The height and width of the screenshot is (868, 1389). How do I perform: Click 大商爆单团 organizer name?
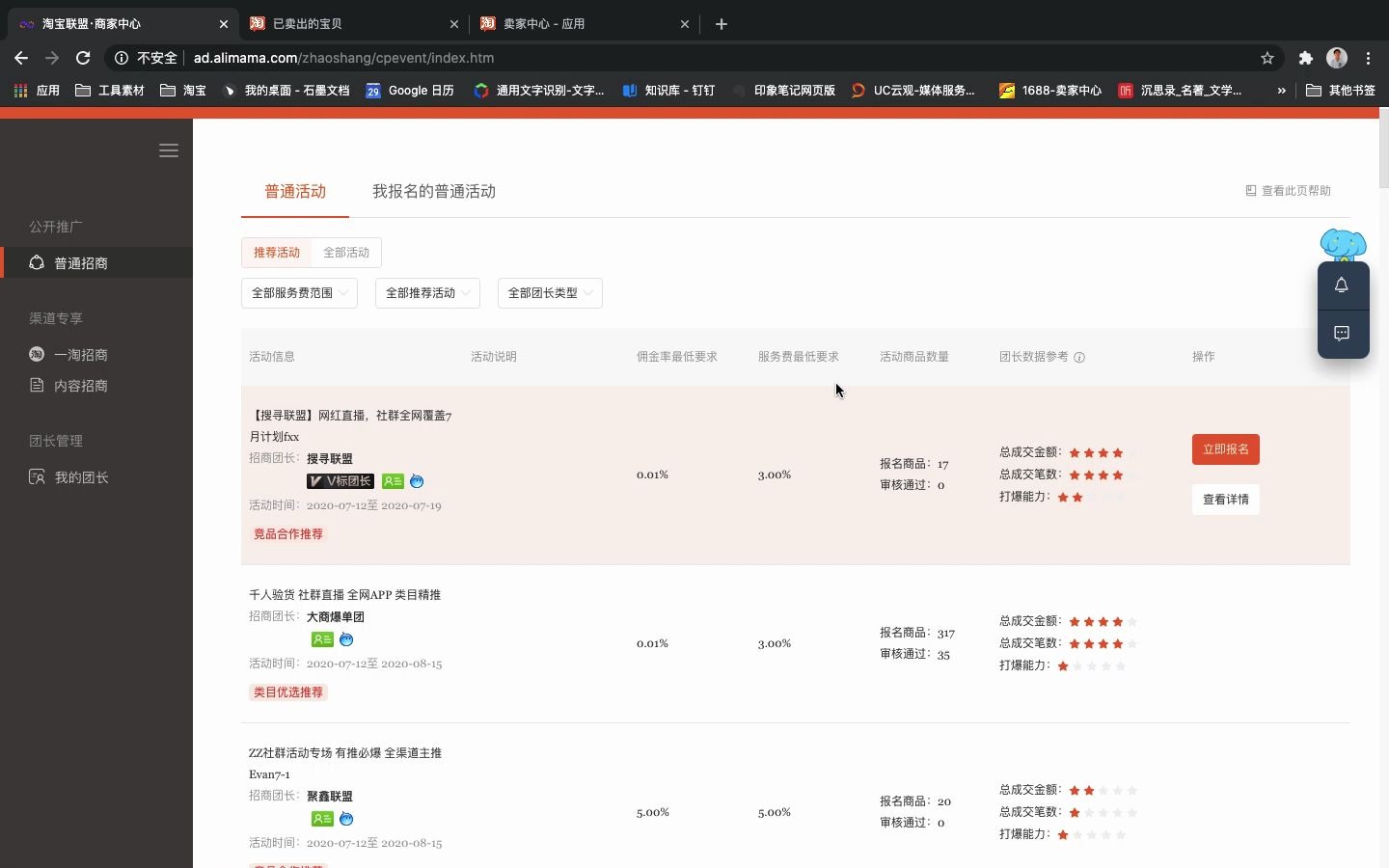pyautogui.click(x=336, y=617)
